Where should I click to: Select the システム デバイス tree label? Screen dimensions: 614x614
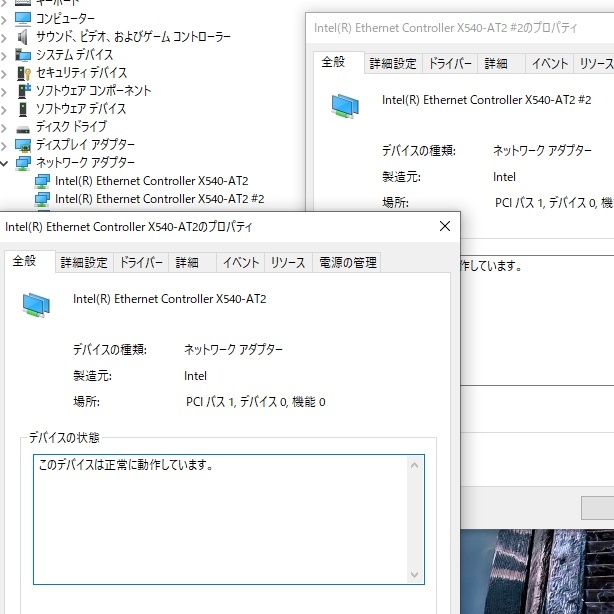click(74, 55)
